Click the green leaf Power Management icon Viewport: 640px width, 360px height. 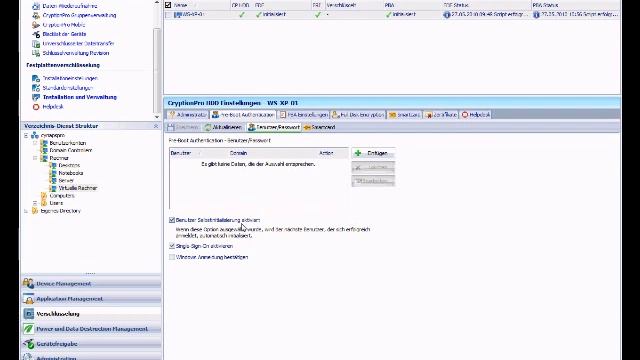(x=29, y=329)
